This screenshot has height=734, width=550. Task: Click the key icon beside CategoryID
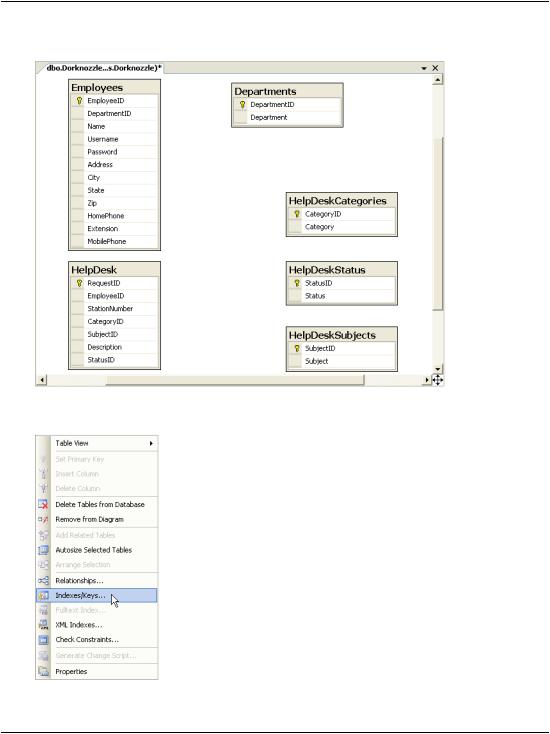click(297, 214)
